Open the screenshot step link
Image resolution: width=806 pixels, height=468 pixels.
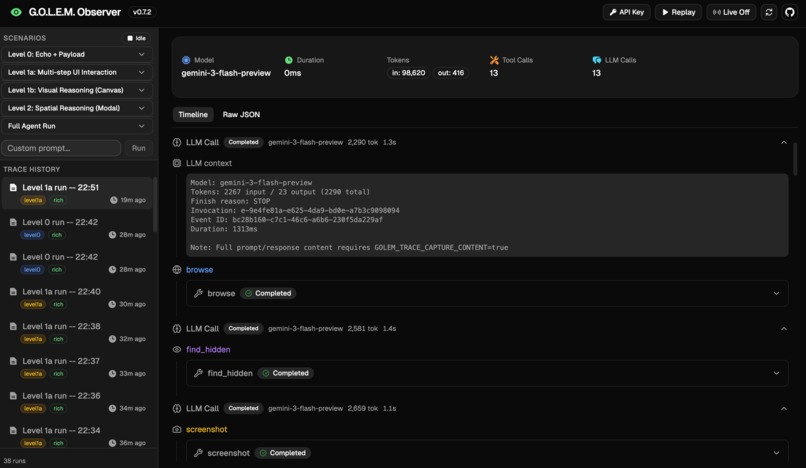pyautogui.click(x=207, y=429)
